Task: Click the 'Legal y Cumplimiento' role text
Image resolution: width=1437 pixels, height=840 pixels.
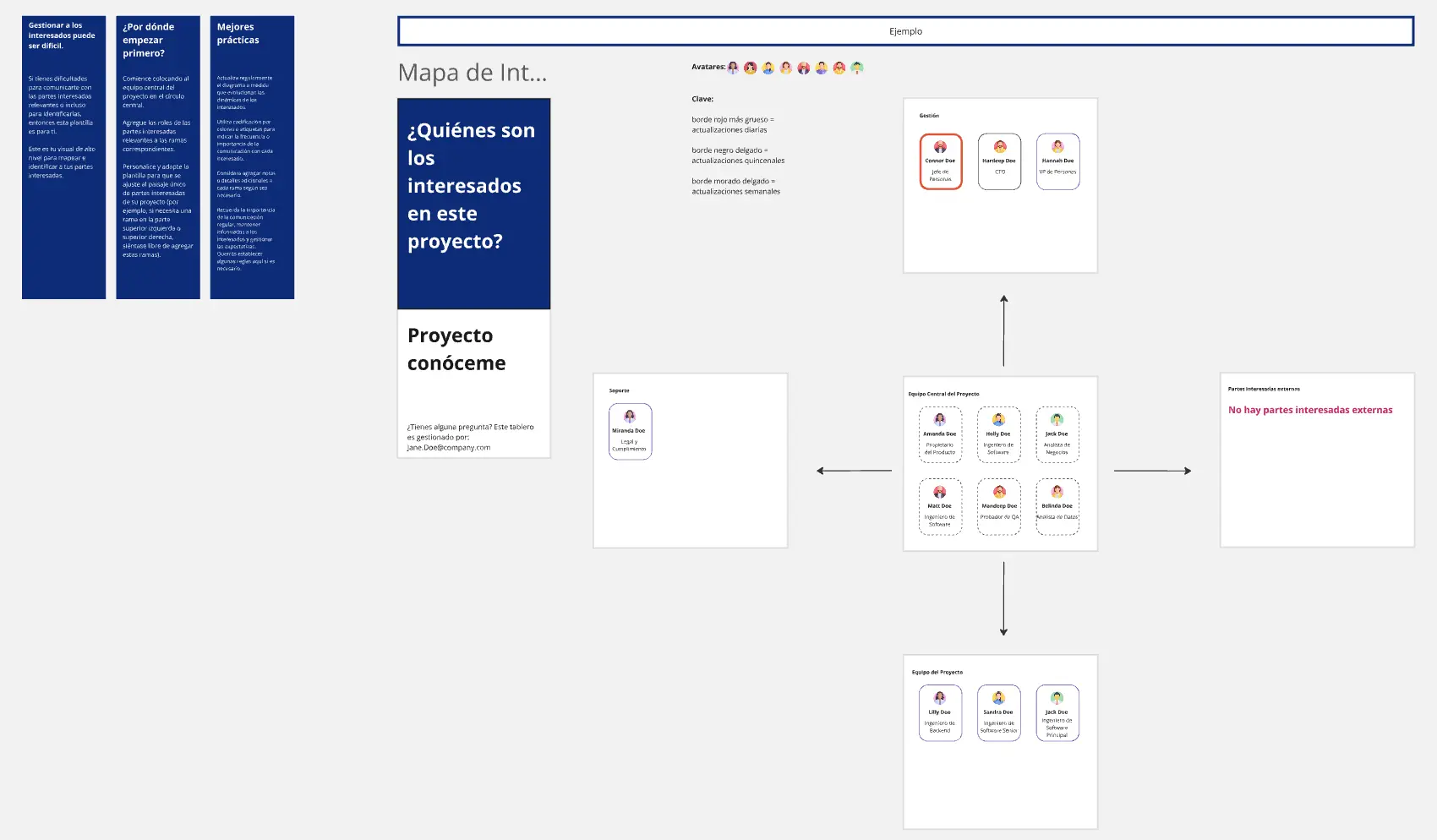Action: click(x=629, y=445)
